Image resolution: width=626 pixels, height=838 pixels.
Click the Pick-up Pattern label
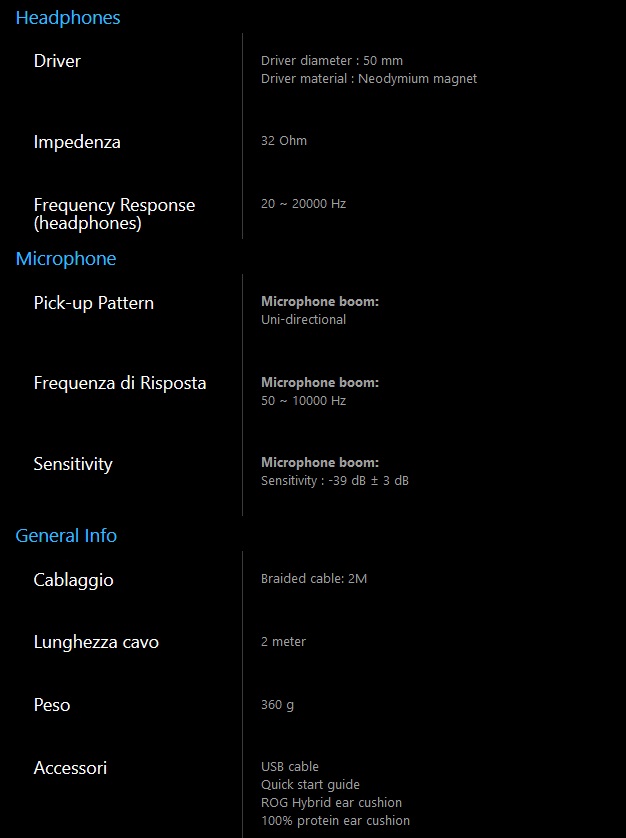click(x=94, y=303)
